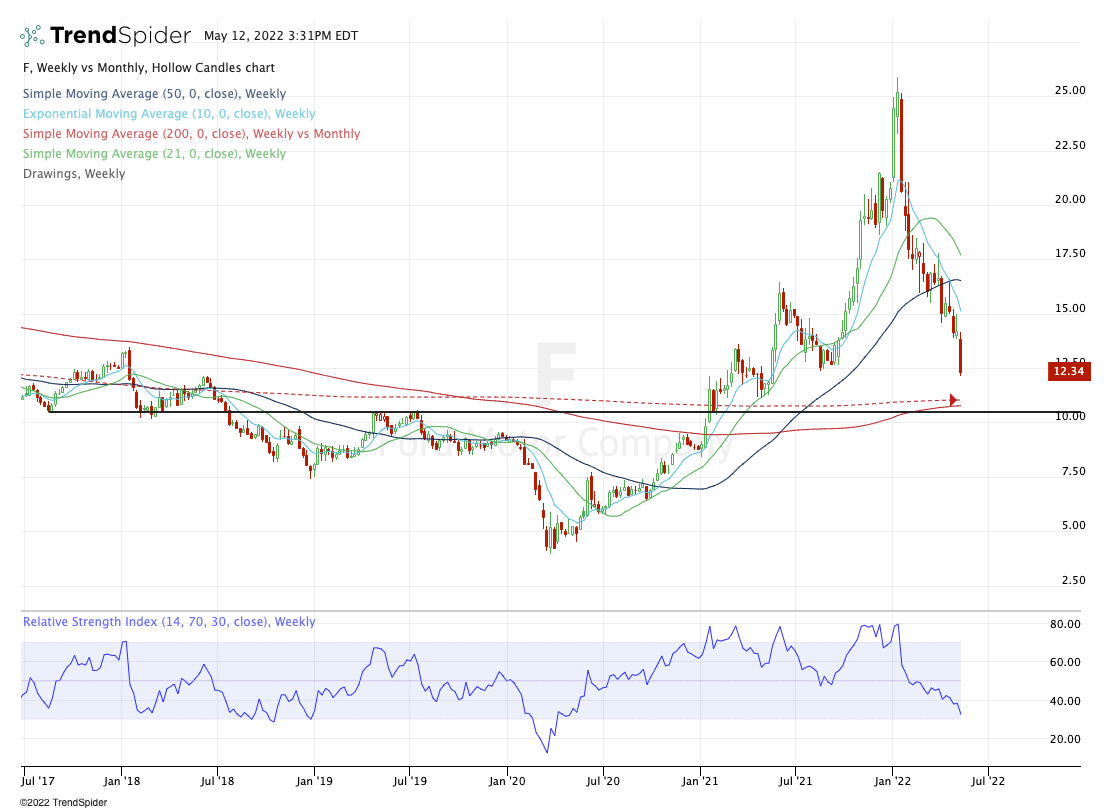Click the large F watermark on chart
The height and width of the screenshot is (812, 1111).
pyautogui.click(x=555, y=372)
